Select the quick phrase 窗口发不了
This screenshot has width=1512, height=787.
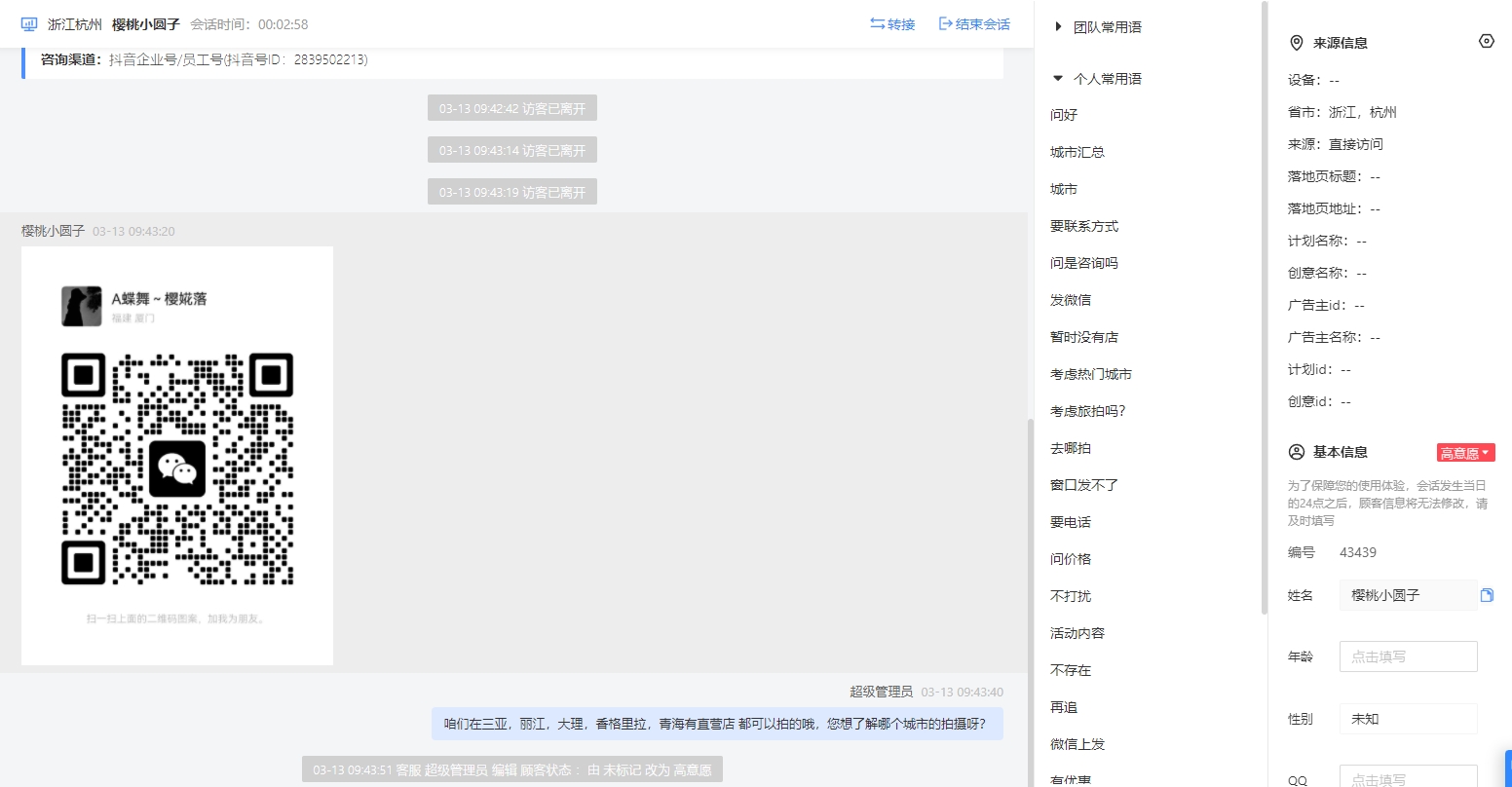click(1084, 485)
